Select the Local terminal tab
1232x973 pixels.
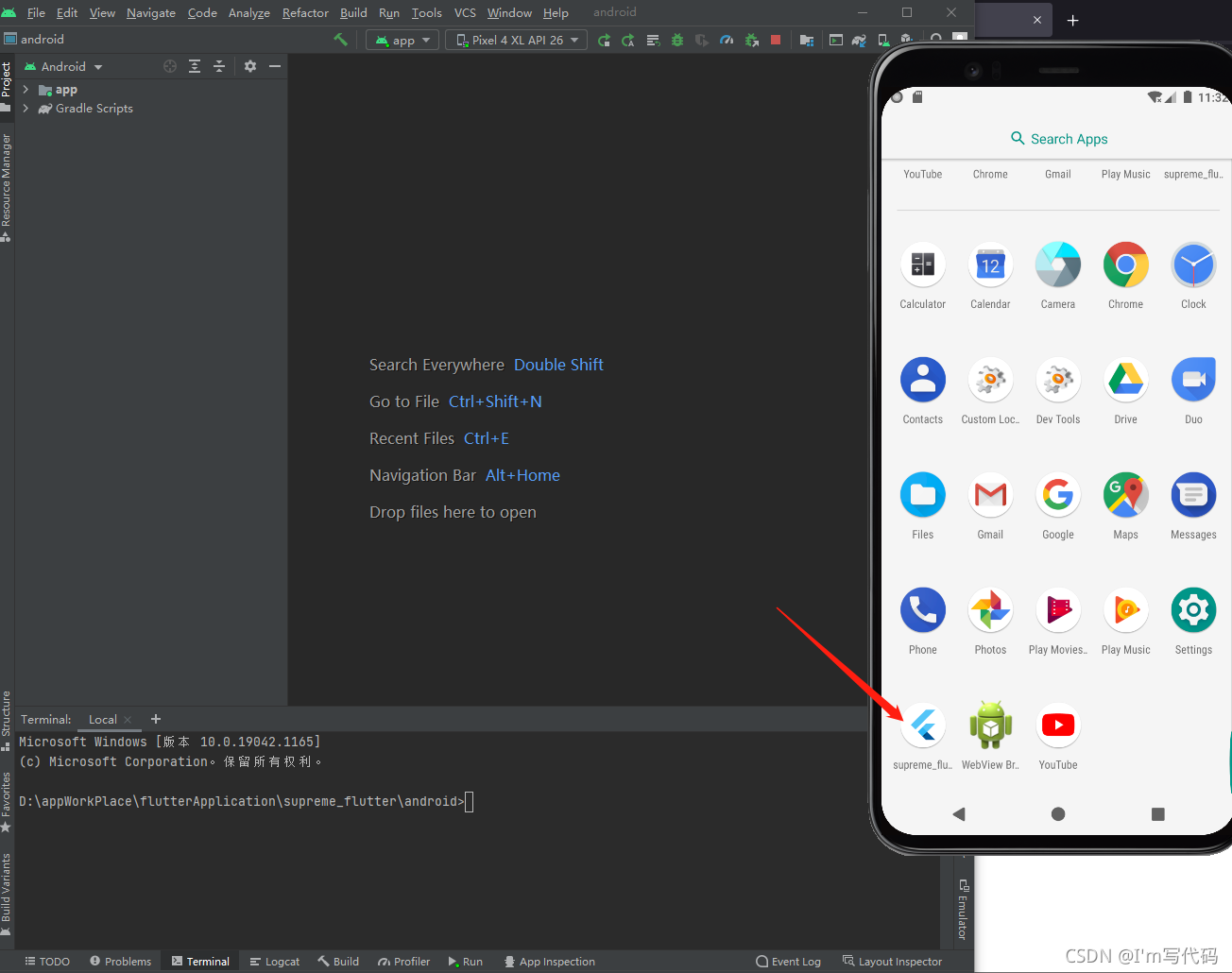(102, 720)
